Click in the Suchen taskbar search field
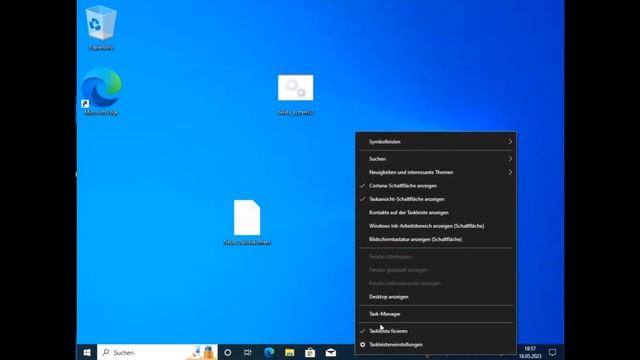The width and height of the screenshot is (640, 360). tap(157, 352)
